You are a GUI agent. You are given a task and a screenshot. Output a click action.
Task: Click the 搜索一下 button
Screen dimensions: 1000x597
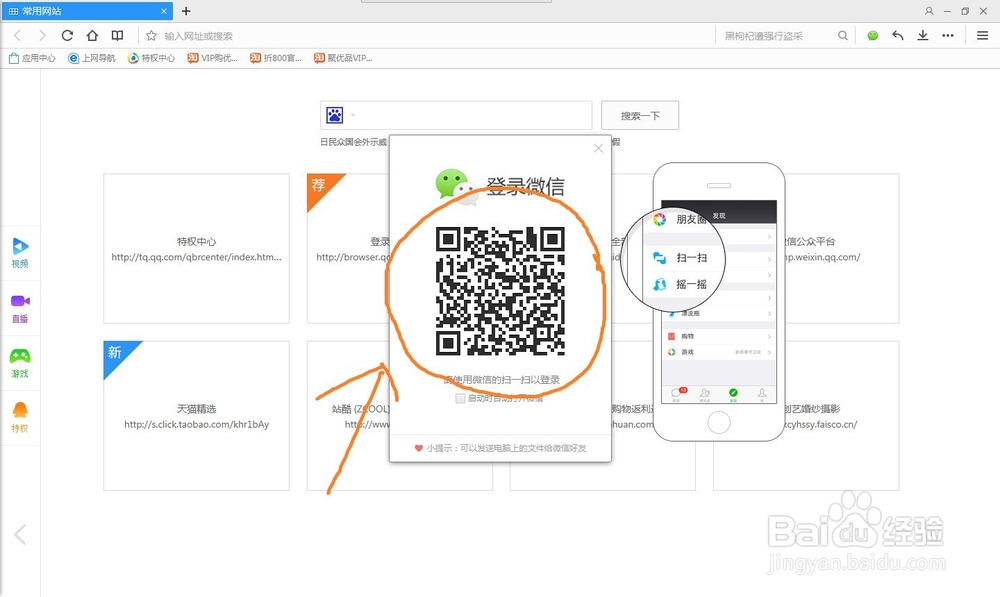(x=640, y=115)
